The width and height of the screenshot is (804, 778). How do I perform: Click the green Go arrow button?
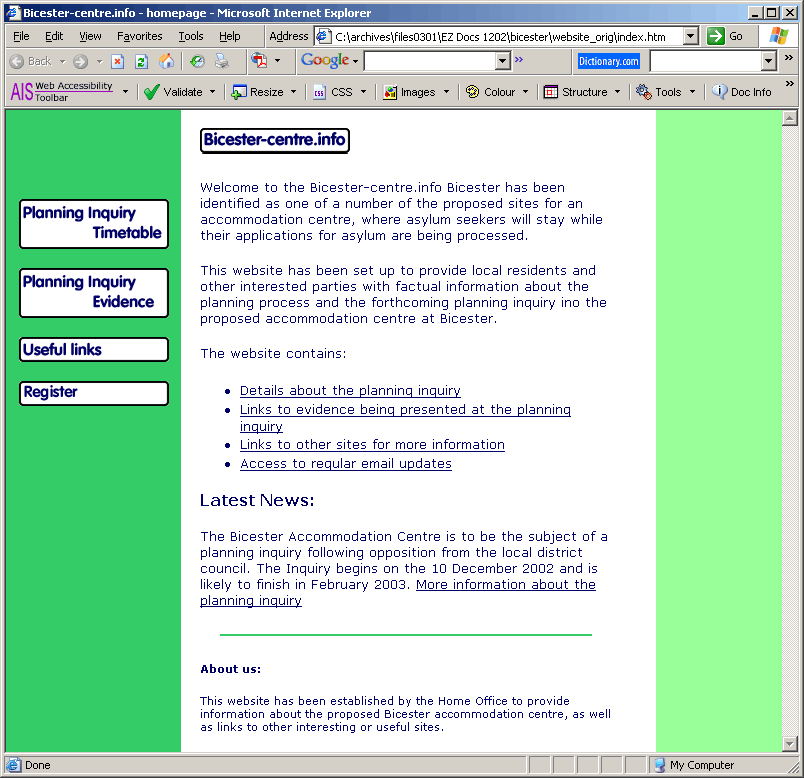715,36
